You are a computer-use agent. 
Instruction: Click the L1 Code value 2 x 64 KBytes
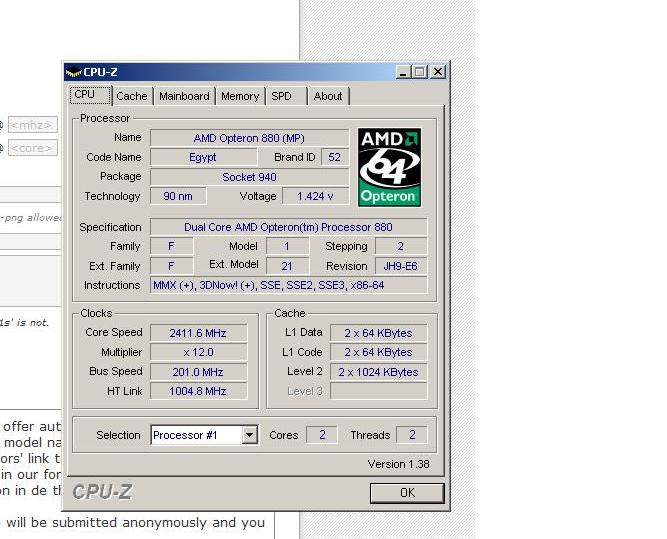pos(378,352)
